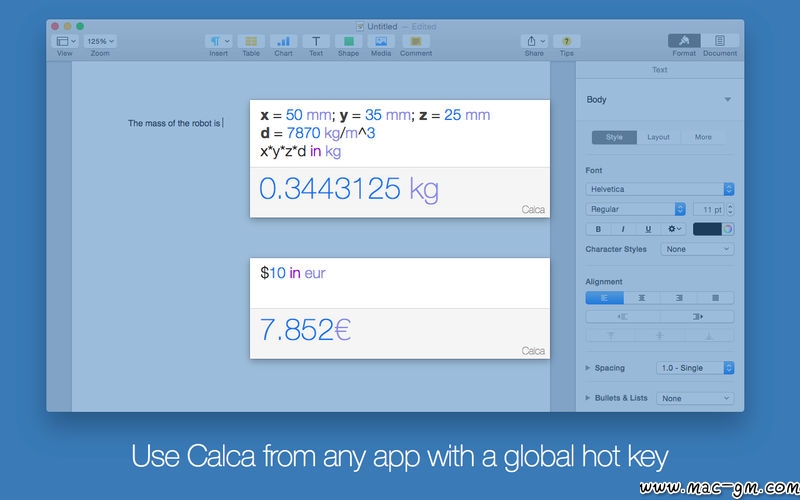Toggle Underline formatting

[x=648, y=229]
